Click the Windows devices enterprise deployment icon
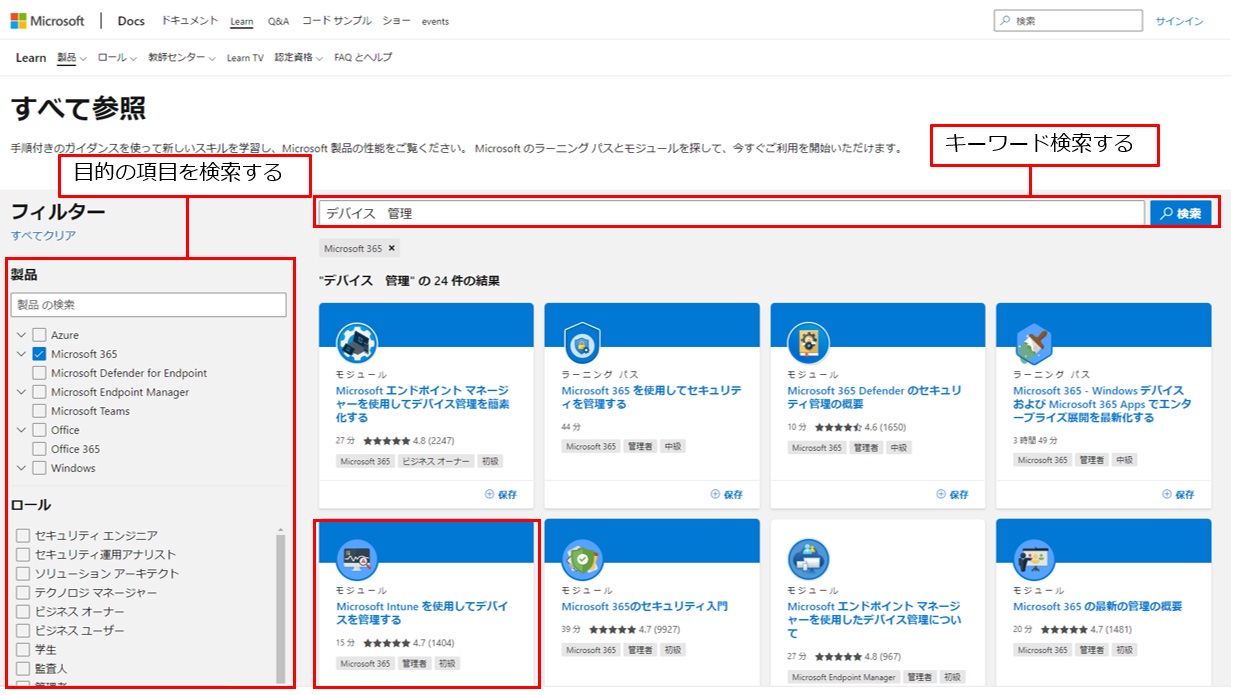1233x695 pixels. 1034,343
